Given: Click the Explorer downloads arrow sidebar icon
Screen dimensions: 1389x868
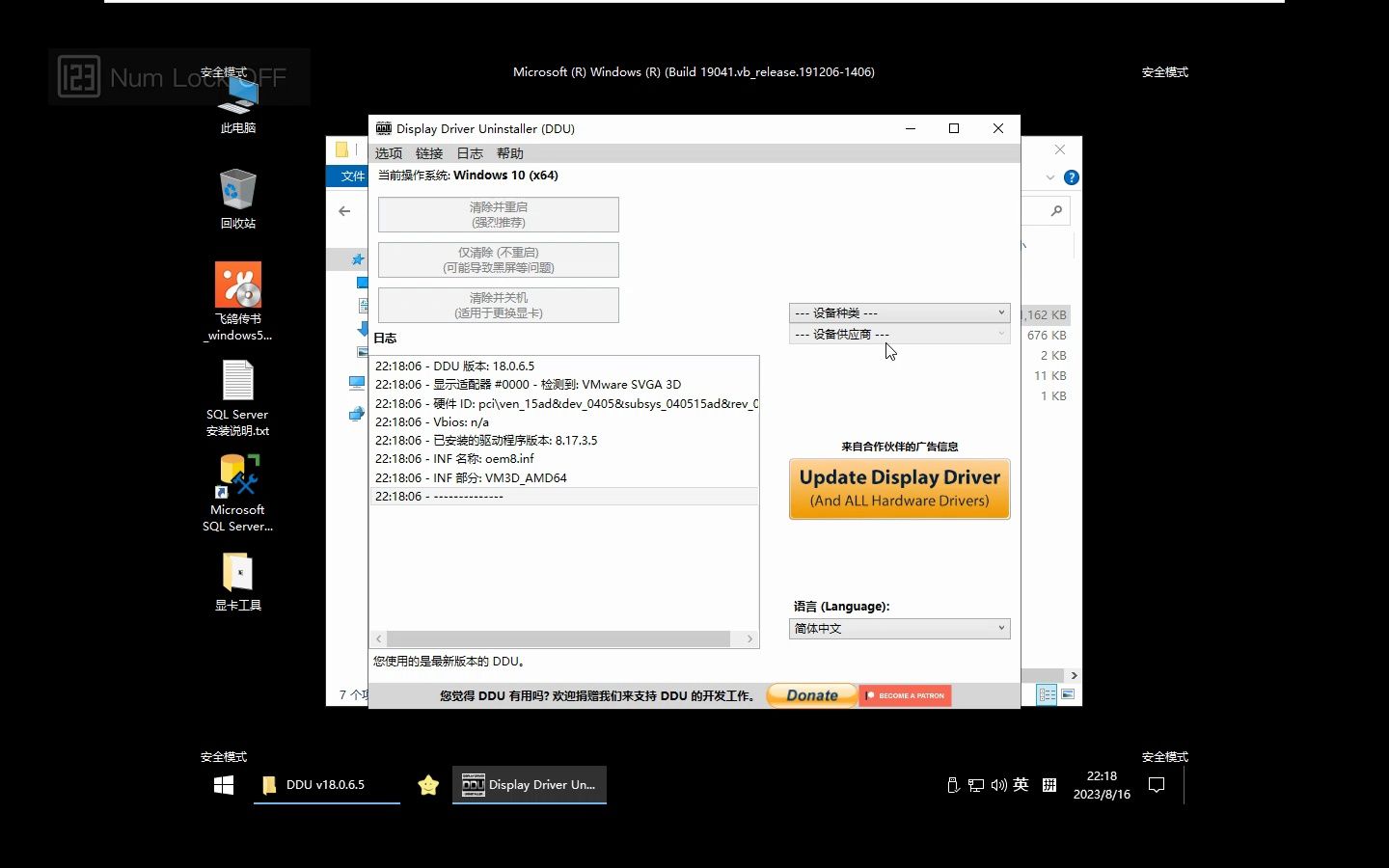Looking at the screenshot, I should [x=364, y=329].
